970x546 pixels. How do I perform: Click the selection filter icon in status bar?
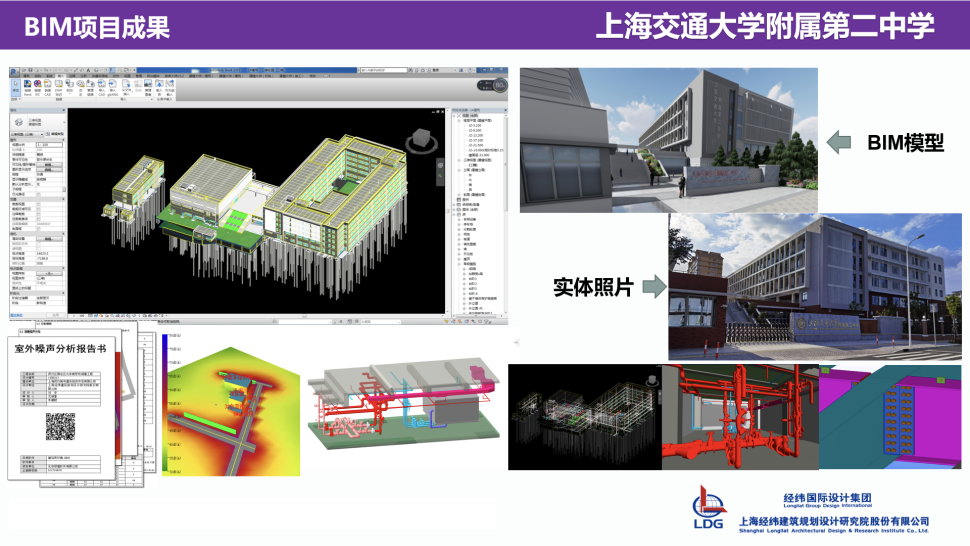click(x=488, y=322)
